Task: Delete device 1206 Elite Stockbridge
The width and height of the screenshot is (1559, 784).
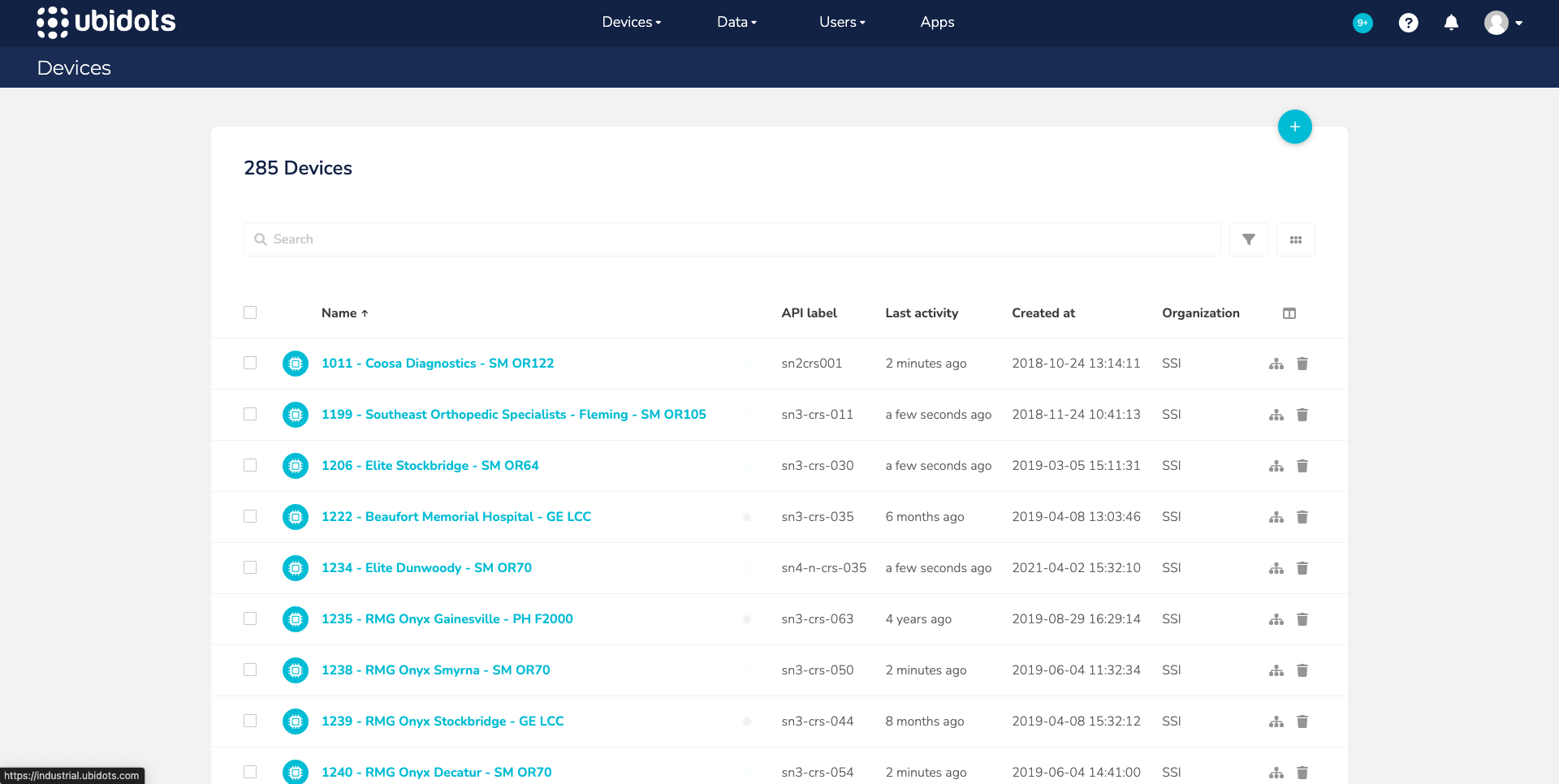Action: [x=1302, y=466]
